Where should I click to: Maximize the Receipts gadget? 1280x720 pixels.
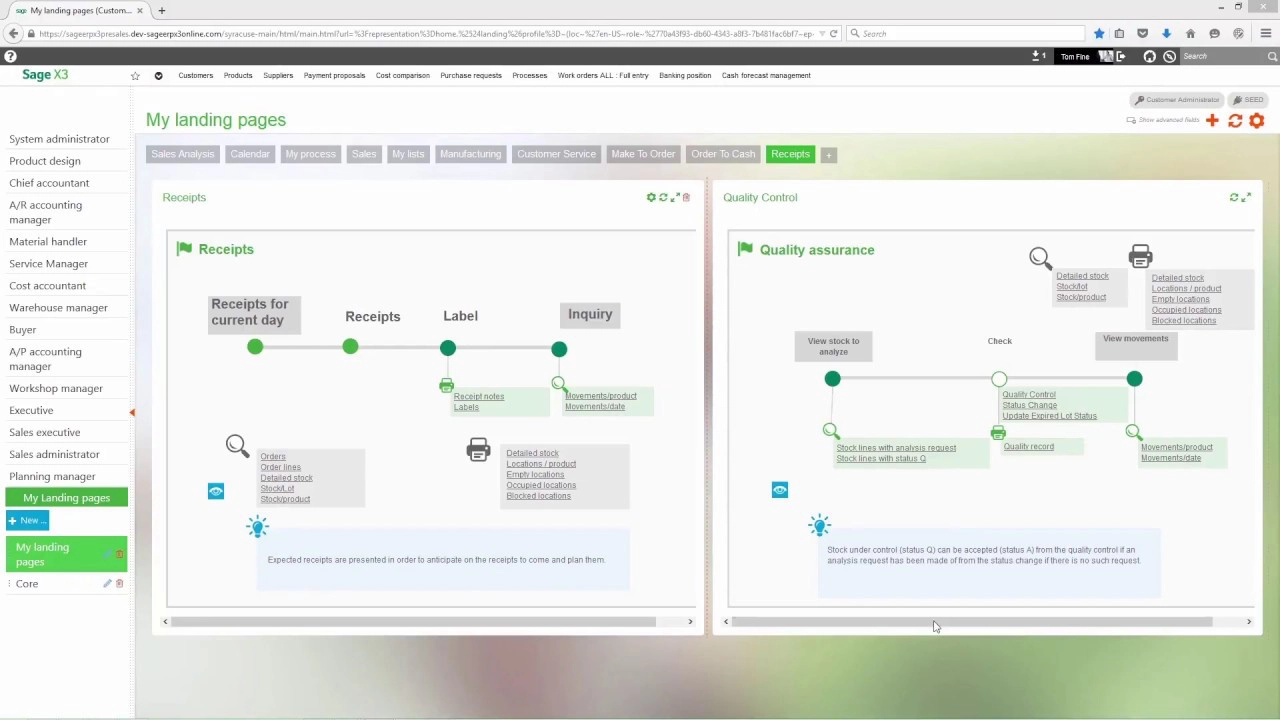(675, 198)
